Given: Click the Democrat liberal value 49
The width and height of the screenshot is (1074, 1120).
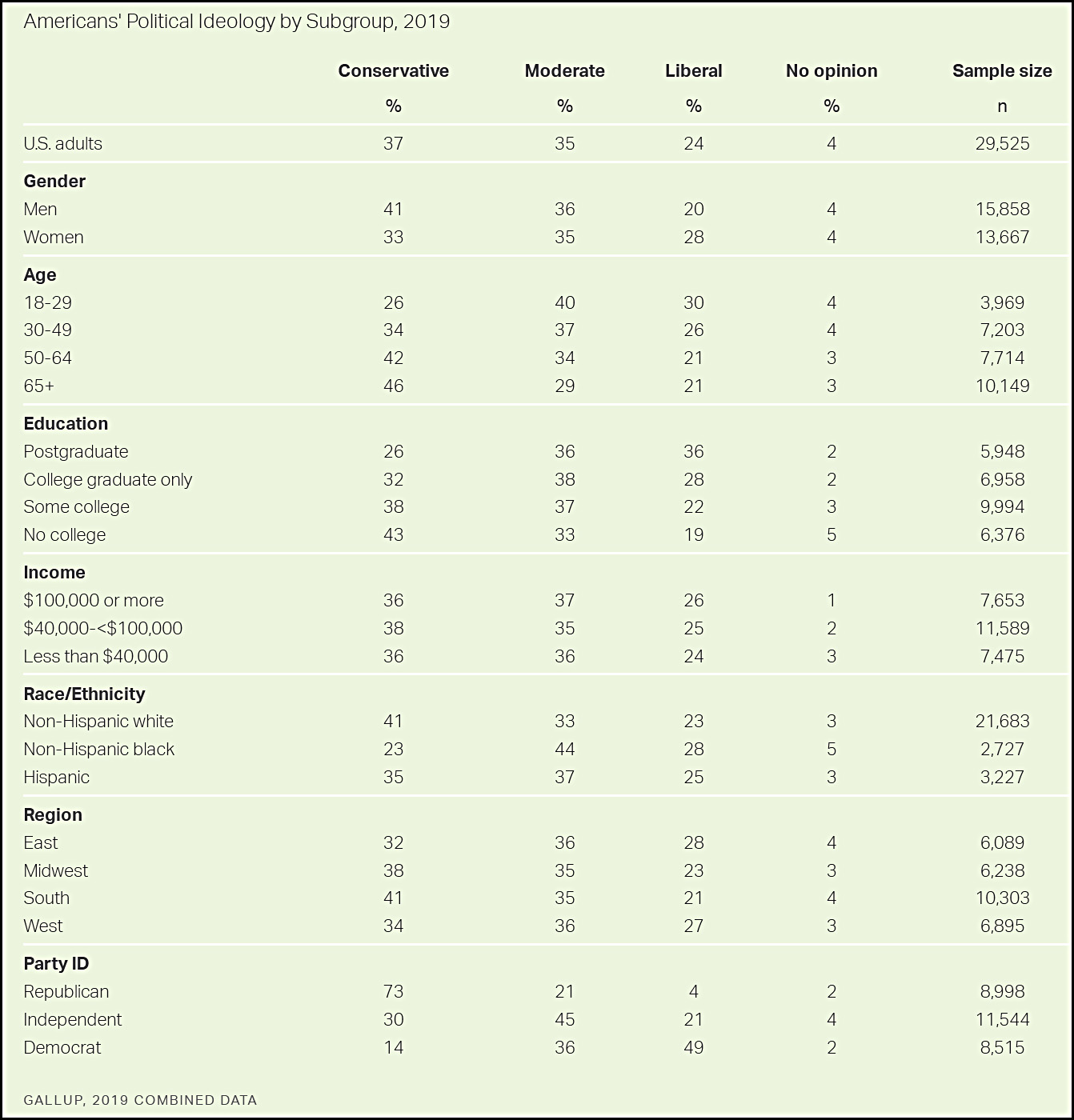Looking at the screenshot, I should click(x=693, y=1048).
